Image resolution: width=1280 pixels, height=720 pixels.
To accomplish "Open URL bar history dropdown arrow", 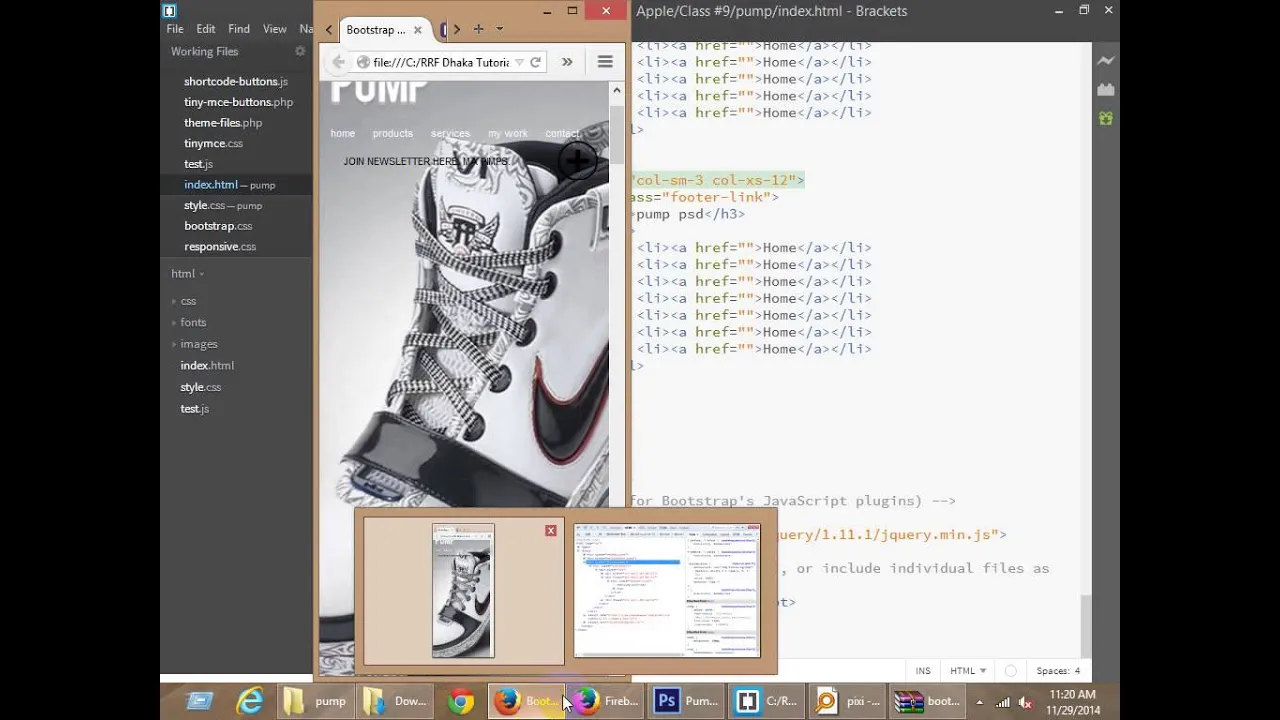I will (x=519, y=62).
